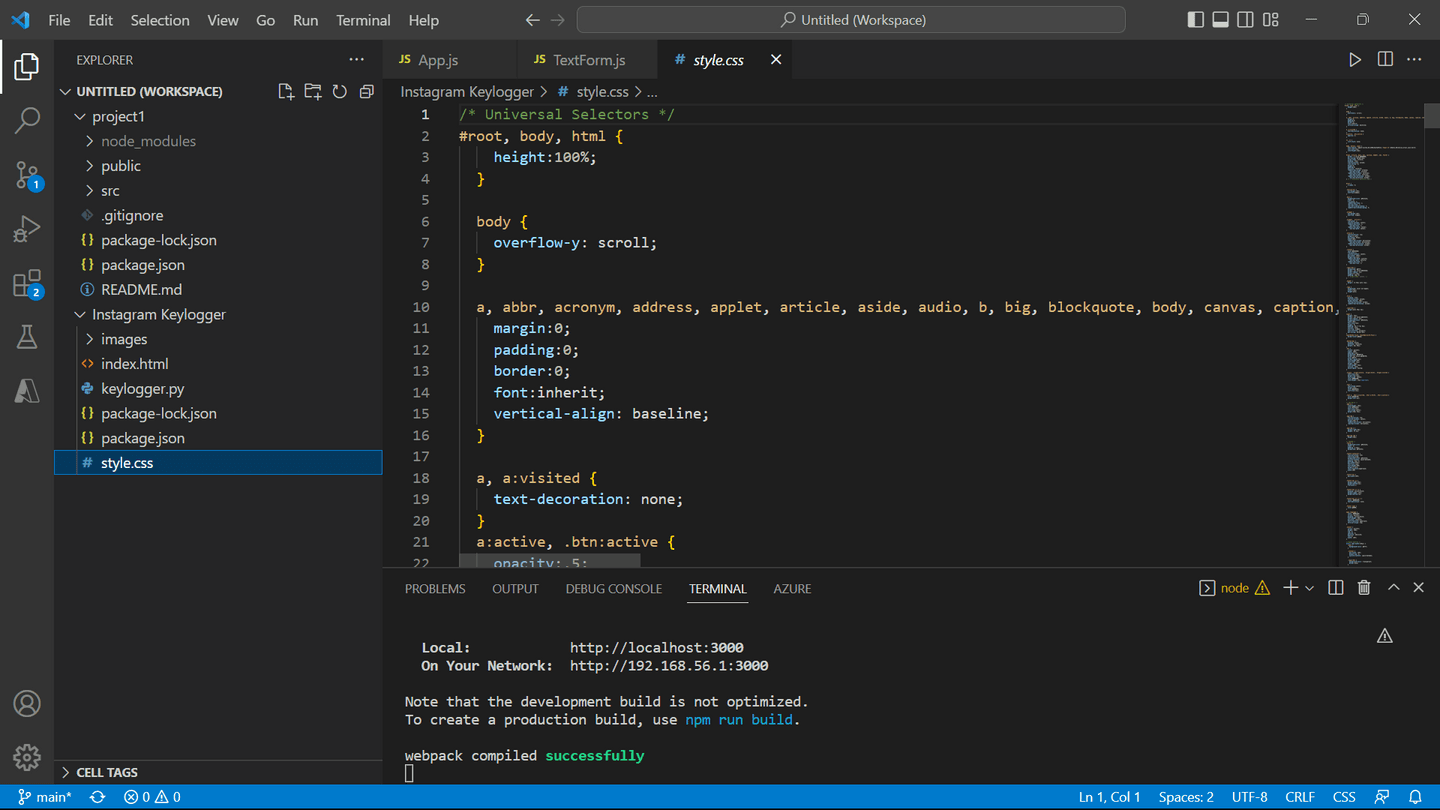Open the Customize Layout button
This screenshot has width=1440, height=810.
coord(1271,20)
